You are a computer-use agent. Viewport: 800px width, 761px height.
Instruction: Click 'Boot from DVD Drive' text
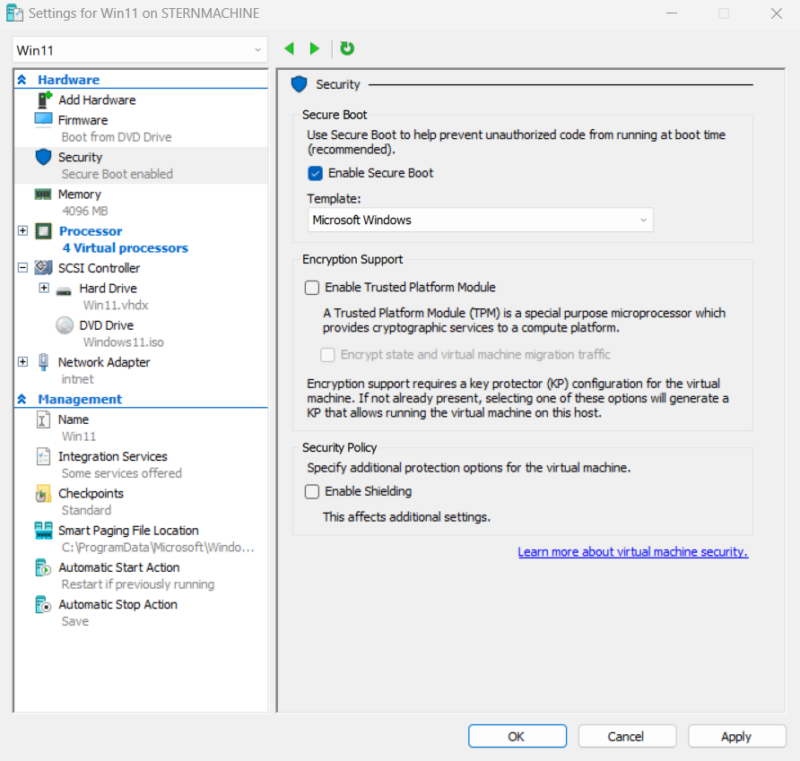coord(116,137)
